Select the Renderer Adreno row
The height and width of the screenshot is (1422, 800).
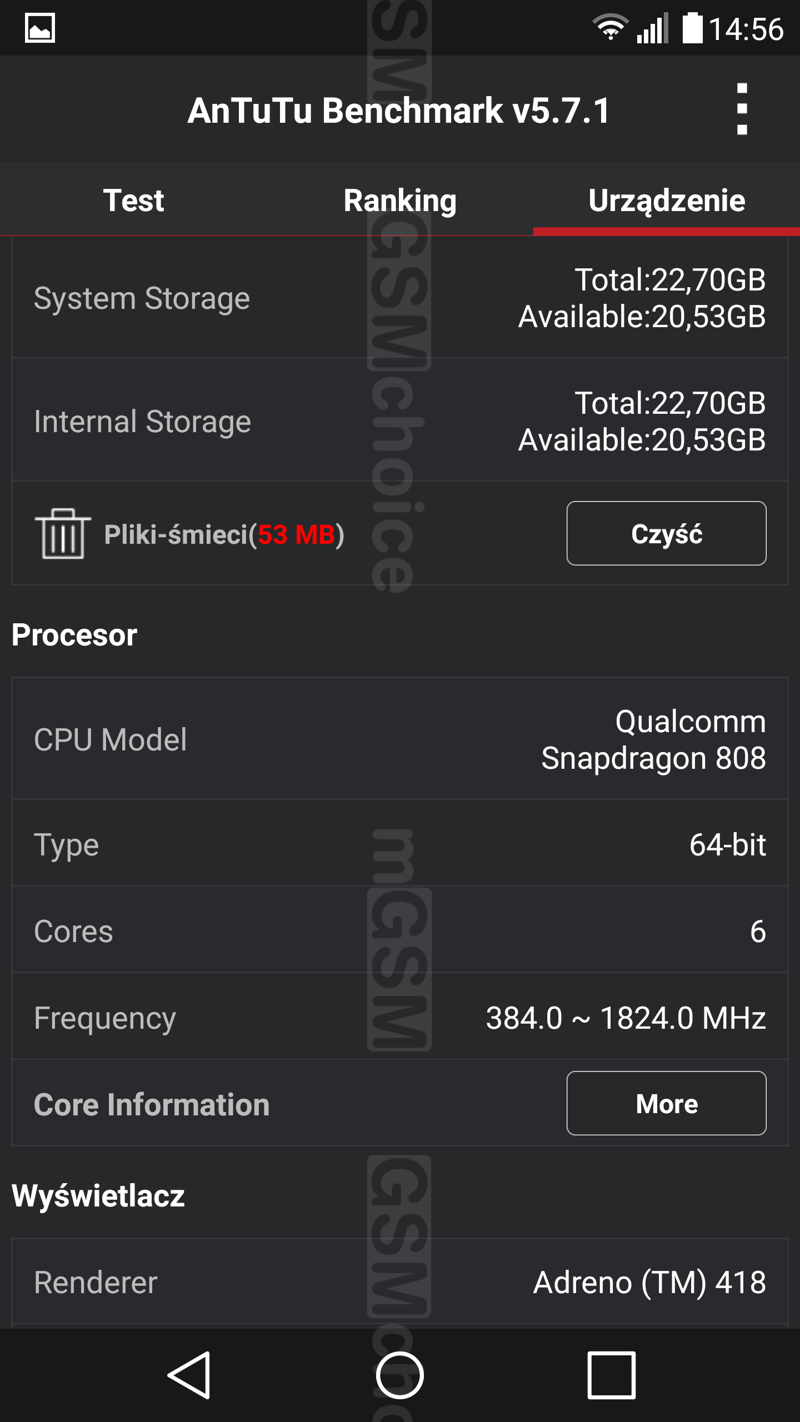pos(400,1282)
